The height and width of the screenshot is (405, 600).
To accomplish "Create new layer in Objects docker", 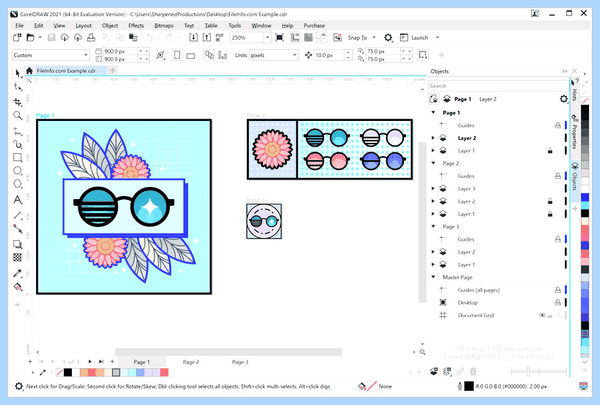I will click(434, 371).
